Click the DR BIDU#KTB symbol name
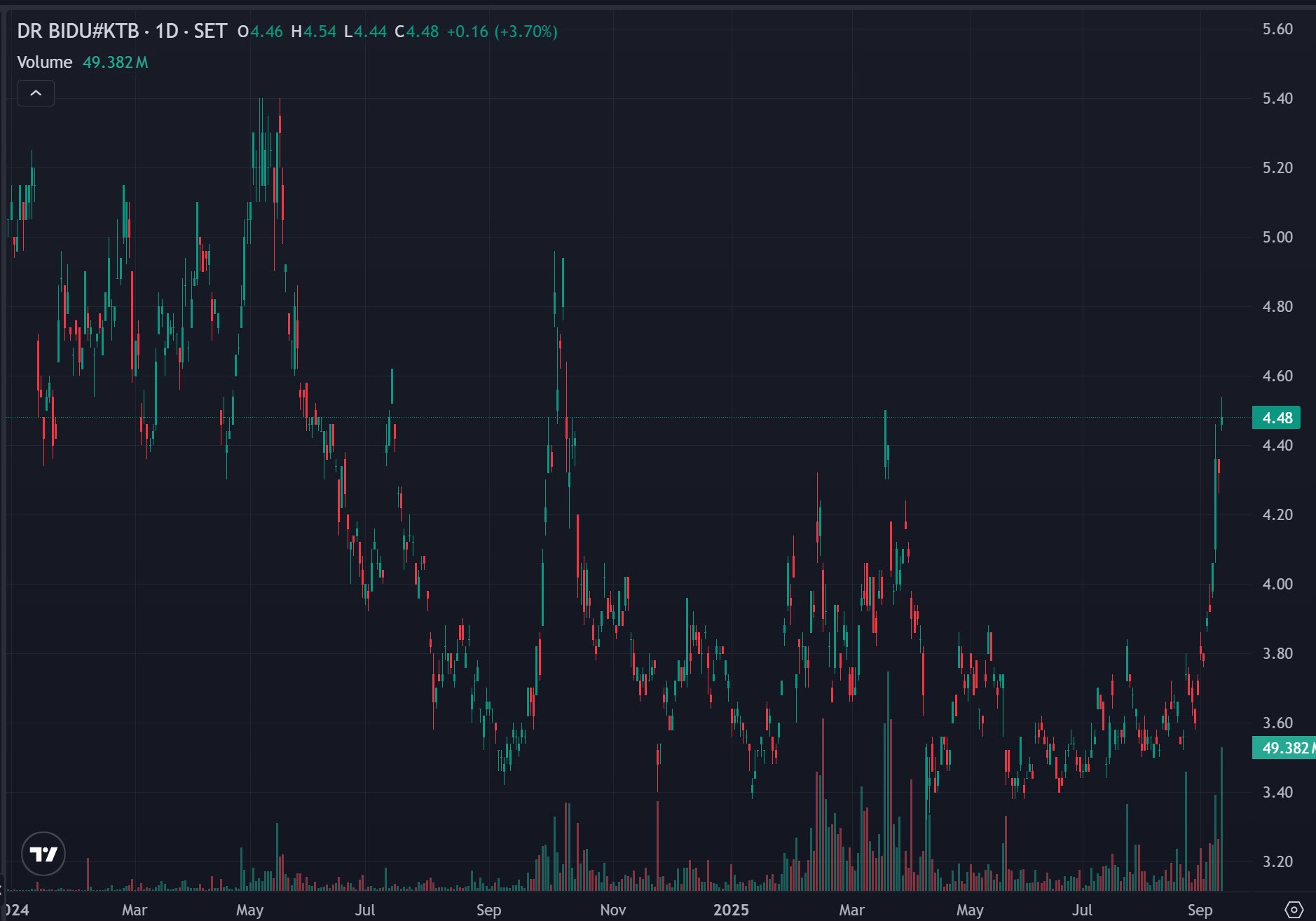 (x=78, y=32)
